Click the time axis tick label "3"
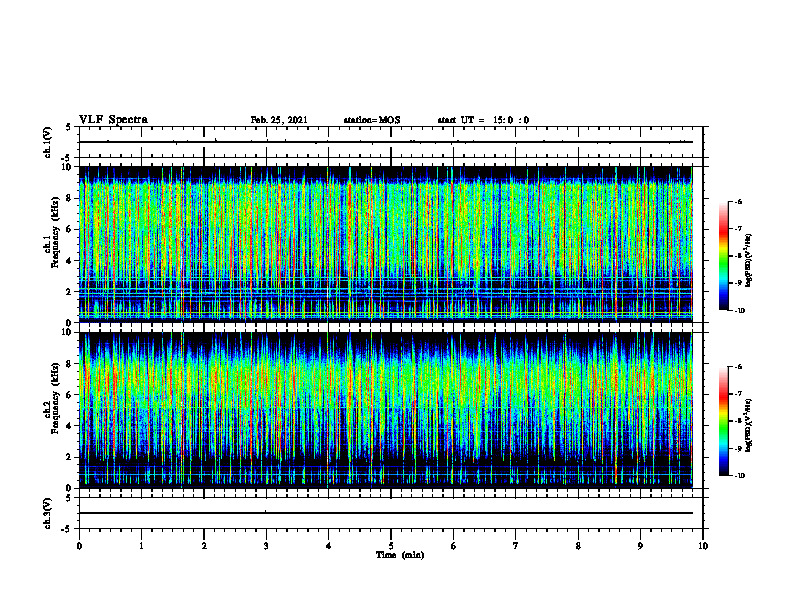 266,546
